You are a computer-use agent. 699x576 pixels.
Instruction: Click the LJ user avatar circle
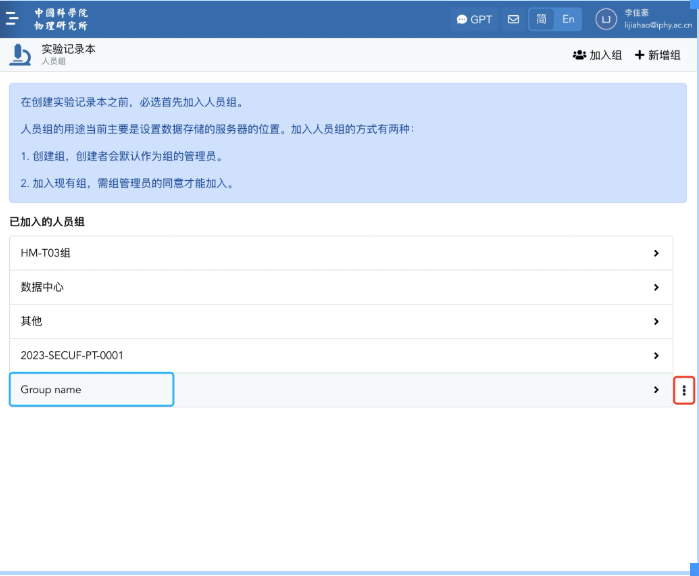click(606, 19)
